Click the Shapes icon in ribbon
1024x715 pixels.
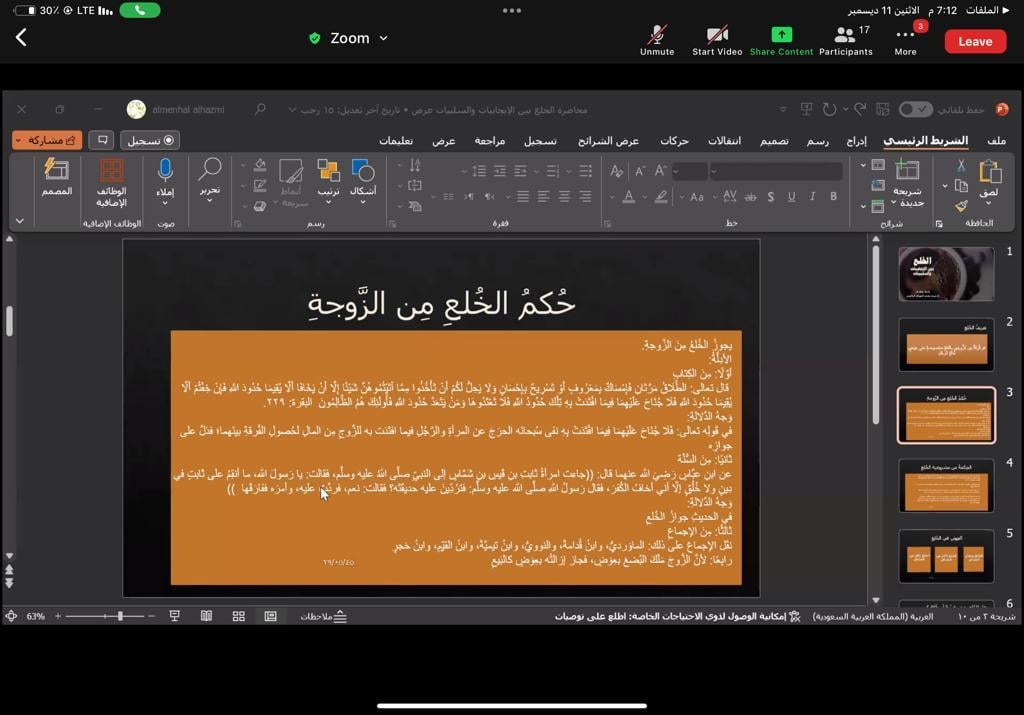point(363,171)
